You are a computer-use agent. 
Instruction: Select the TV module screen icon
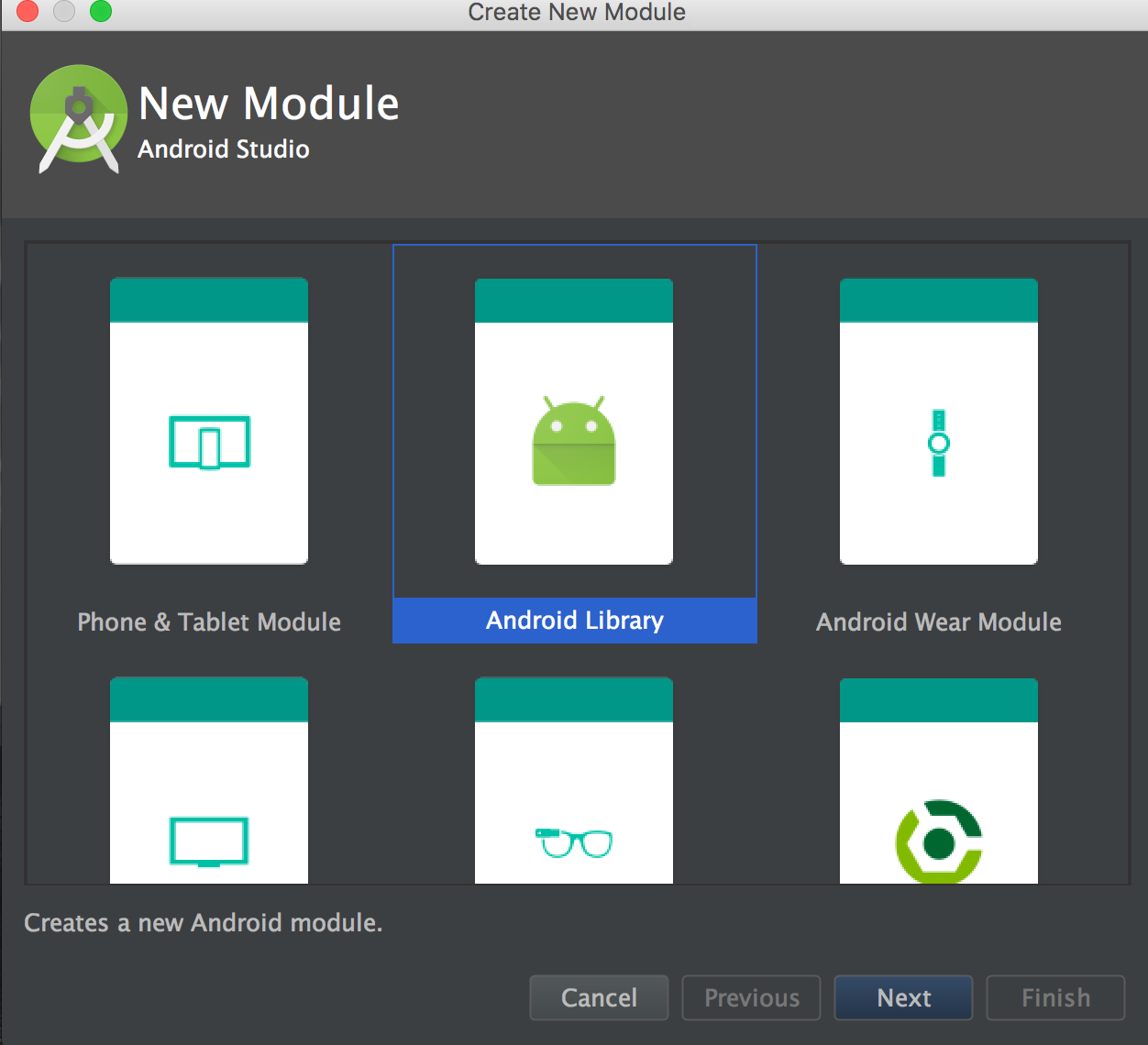click(209, 841)
